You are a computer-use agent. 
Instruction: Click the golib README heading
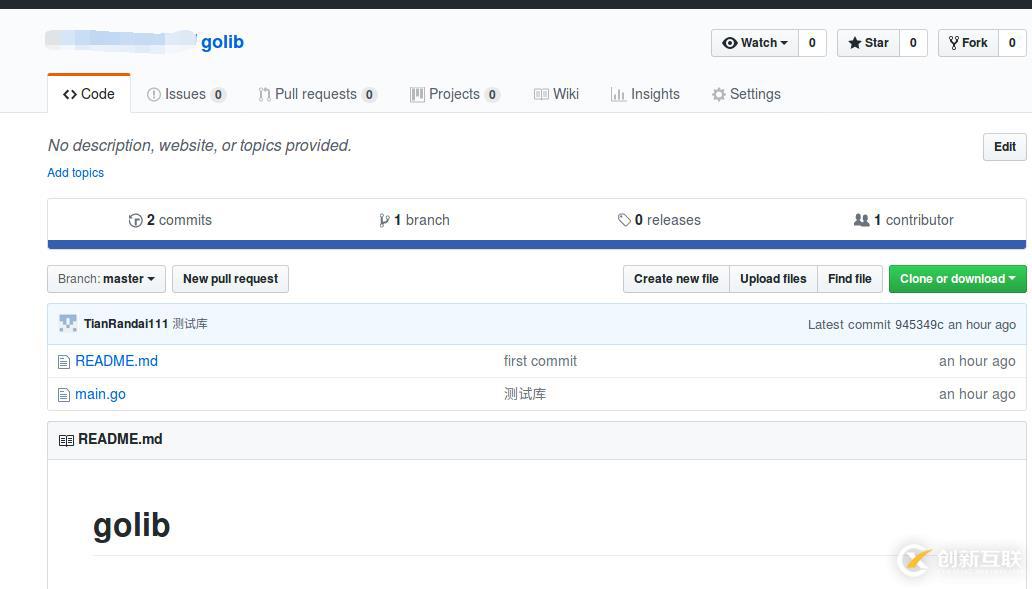point(132,525)
